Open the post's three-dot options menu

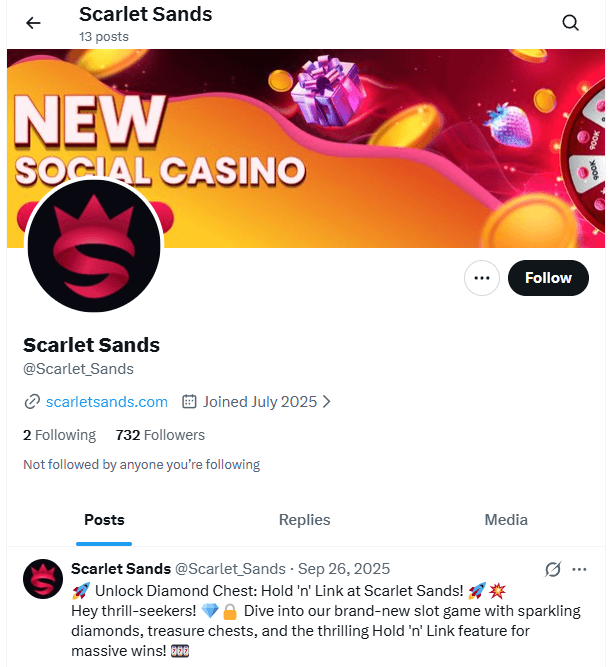click(x=579, y=569)
